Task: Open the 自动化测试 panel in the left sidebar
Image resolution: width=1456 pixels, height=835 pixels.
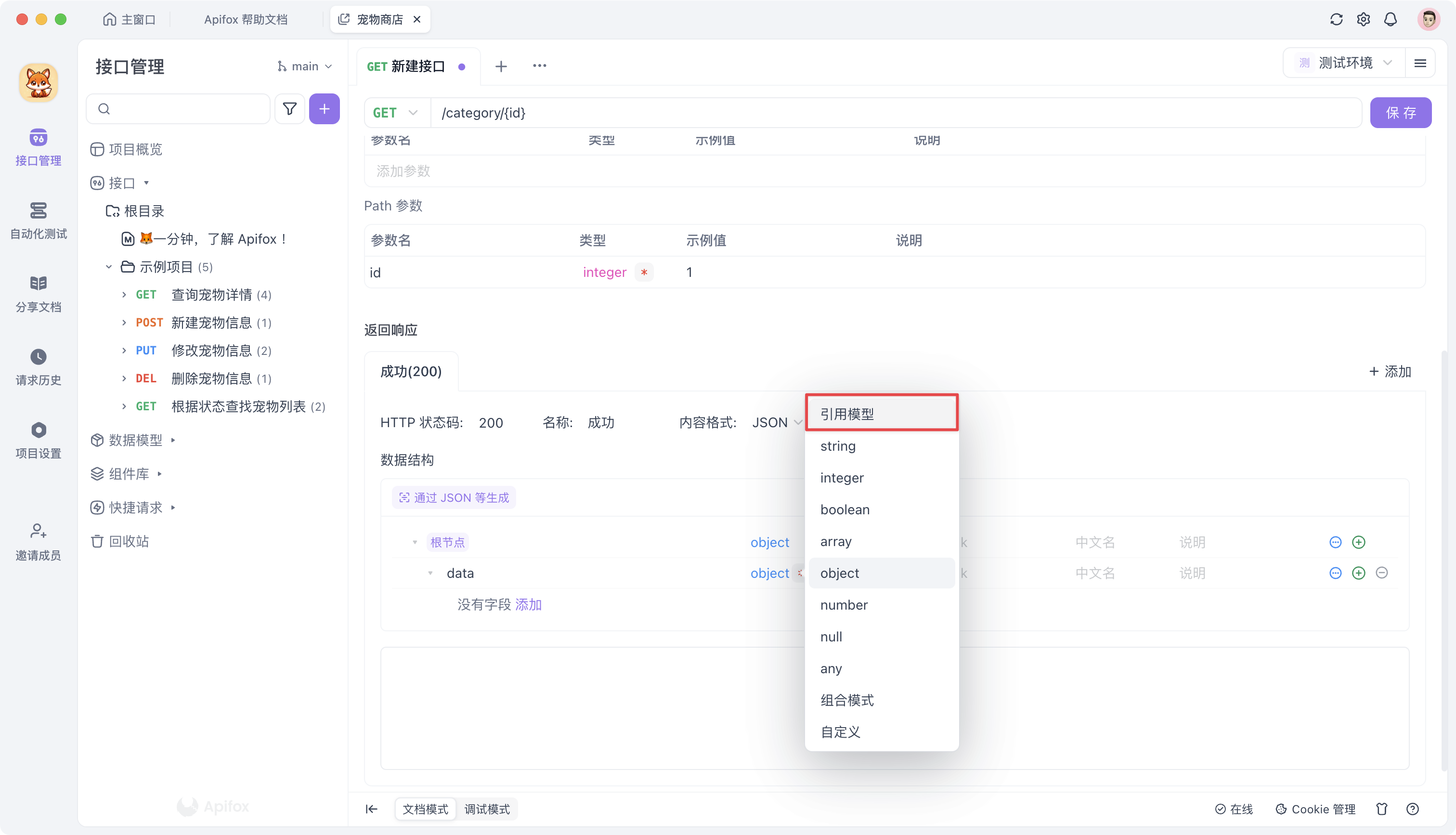Action: [x=38, y=221]
